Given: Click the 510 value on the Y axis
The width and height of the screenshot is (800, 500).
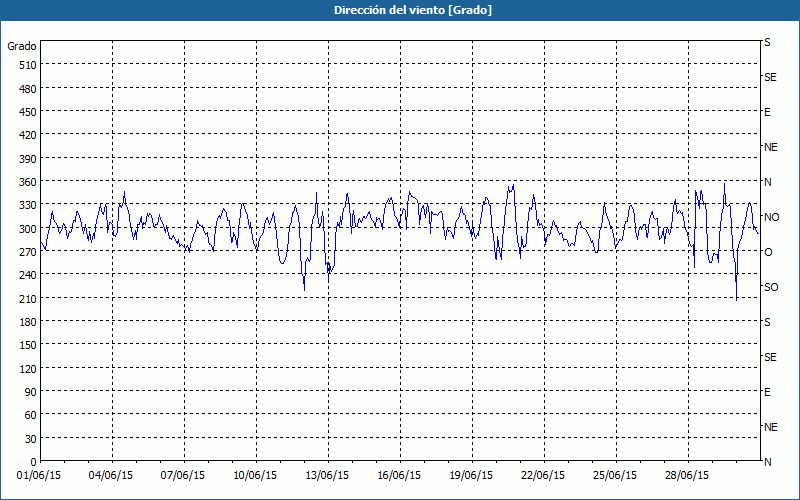Looking at the screenshot, I should 27,65.
